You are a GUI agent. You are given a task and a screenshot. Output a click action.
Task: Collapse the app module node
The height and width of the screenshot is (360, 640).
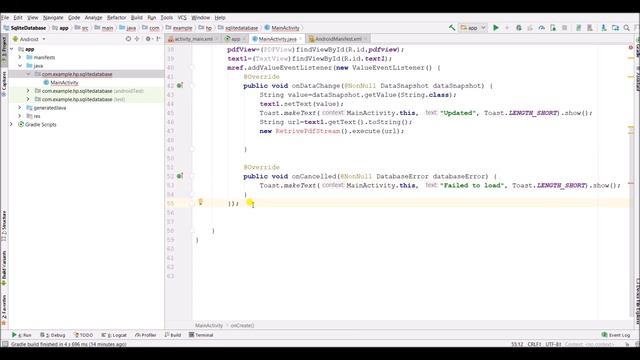click(x=12, y=49)
